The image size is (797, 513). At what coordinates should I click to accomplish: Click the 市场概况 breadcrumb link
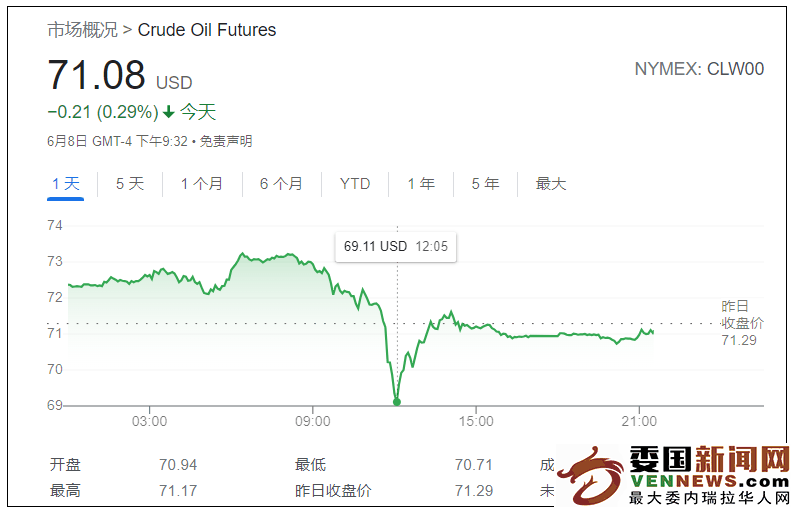click(82, 30)
